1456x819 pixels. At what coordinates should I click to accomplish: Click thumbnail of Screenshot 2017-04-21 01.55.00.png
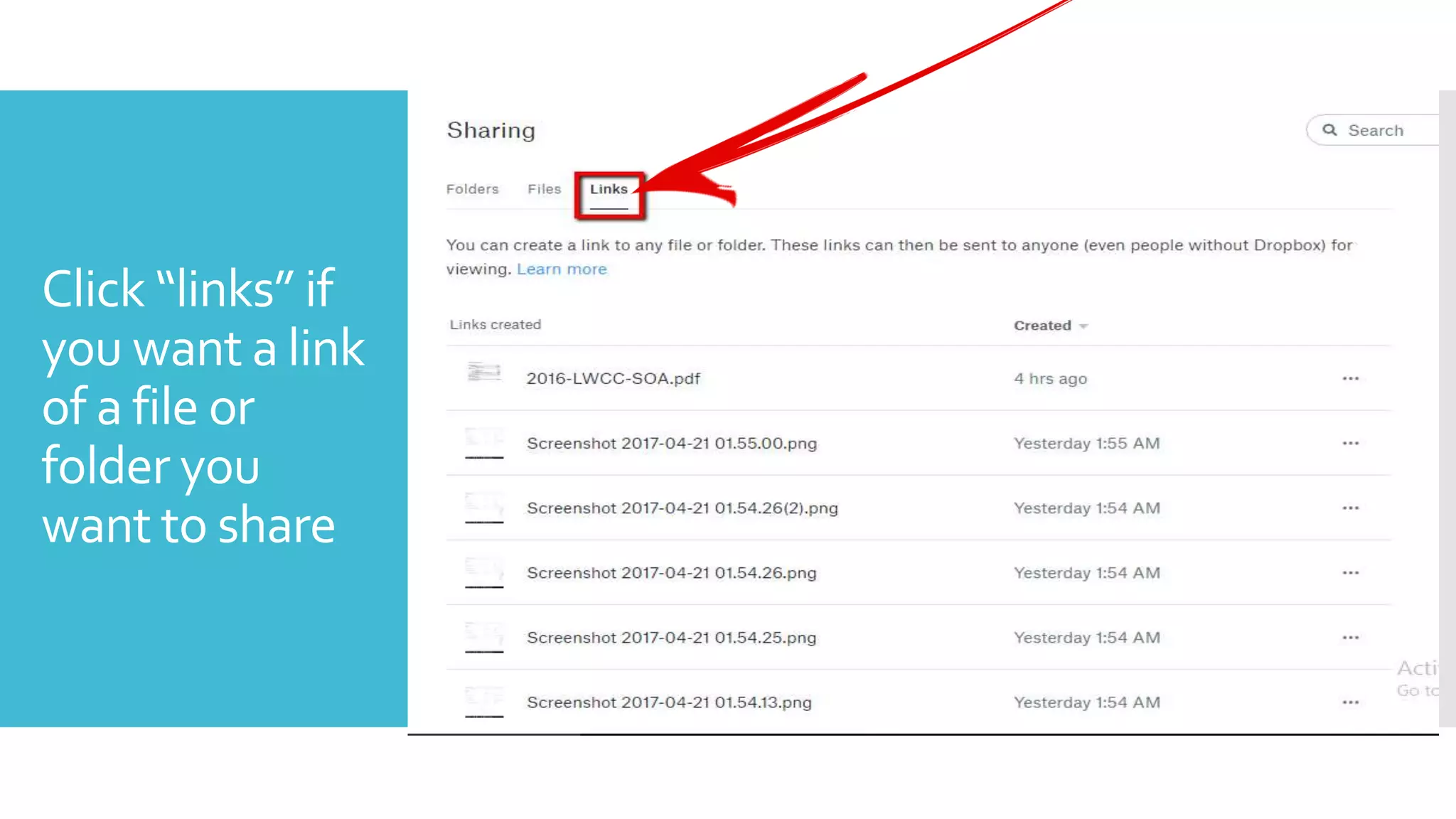(x=484, y=442)
